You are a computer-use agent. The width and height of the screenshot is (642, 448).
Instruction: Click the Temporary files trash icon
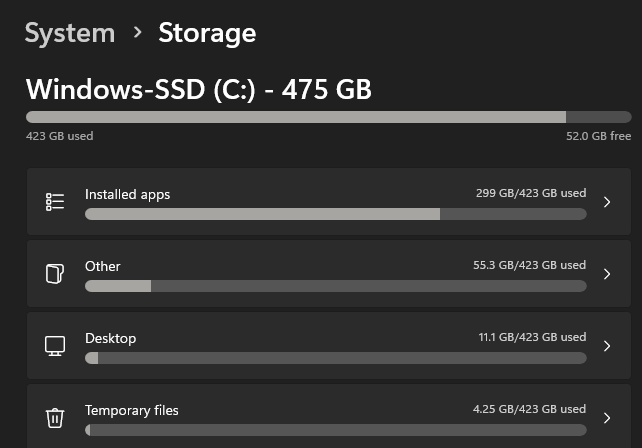55,418
